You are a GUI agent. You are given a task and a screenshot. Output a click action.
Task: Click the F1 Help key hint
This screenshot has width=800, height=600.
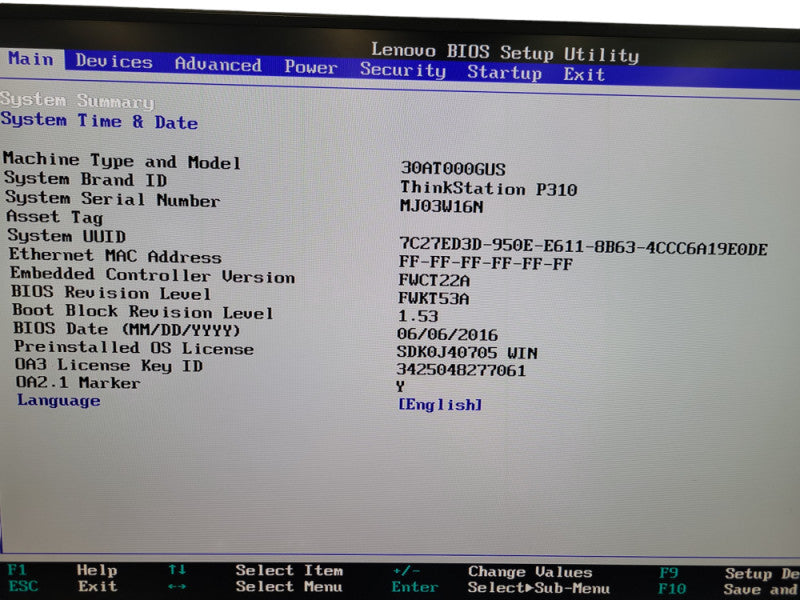tap(62, 570)
